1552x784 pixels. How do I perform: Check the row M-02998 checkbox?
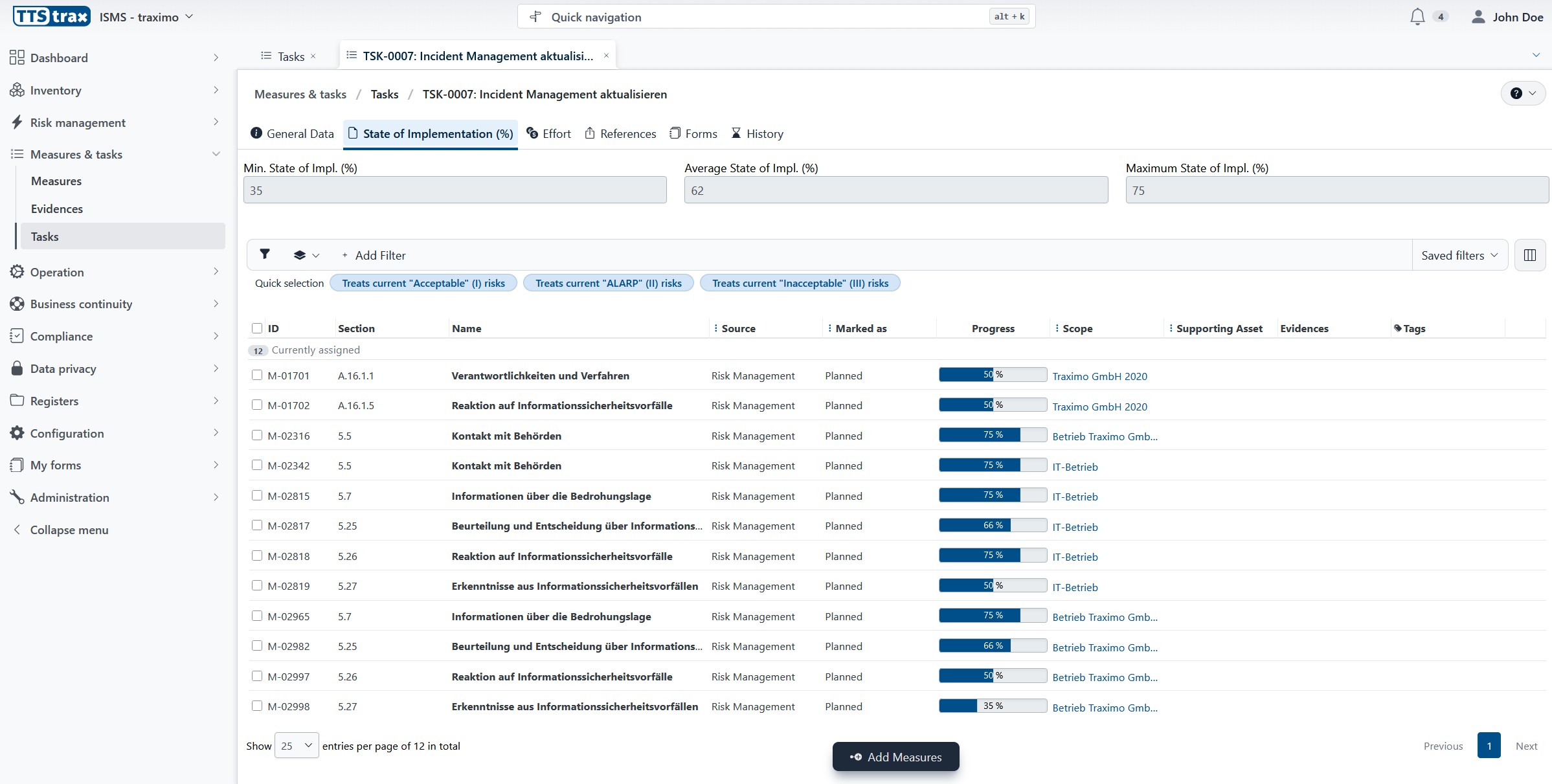point(257,706)
